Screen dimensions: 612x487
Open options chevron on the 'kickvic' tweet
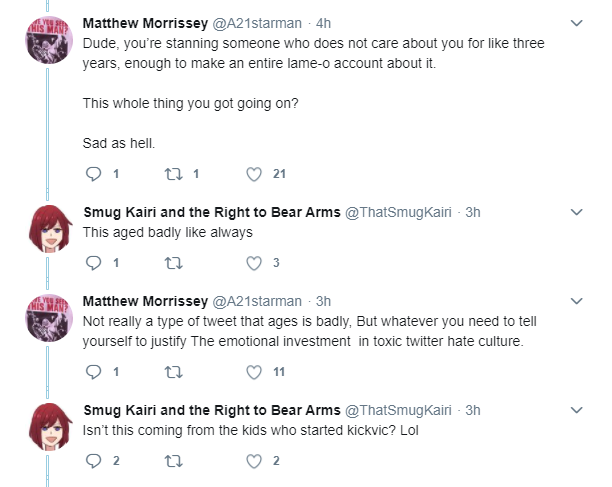click(x=576, y=410)
